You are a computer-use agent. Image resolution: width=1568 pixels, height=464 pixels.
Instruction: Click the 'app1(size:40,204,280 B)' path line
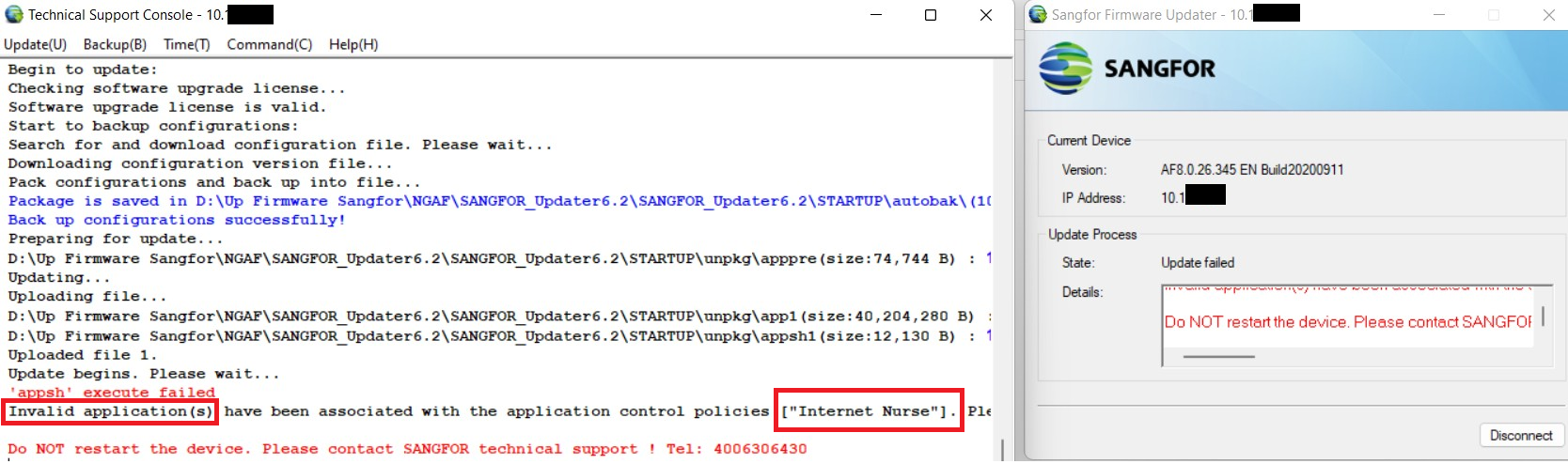click(500, 317)
